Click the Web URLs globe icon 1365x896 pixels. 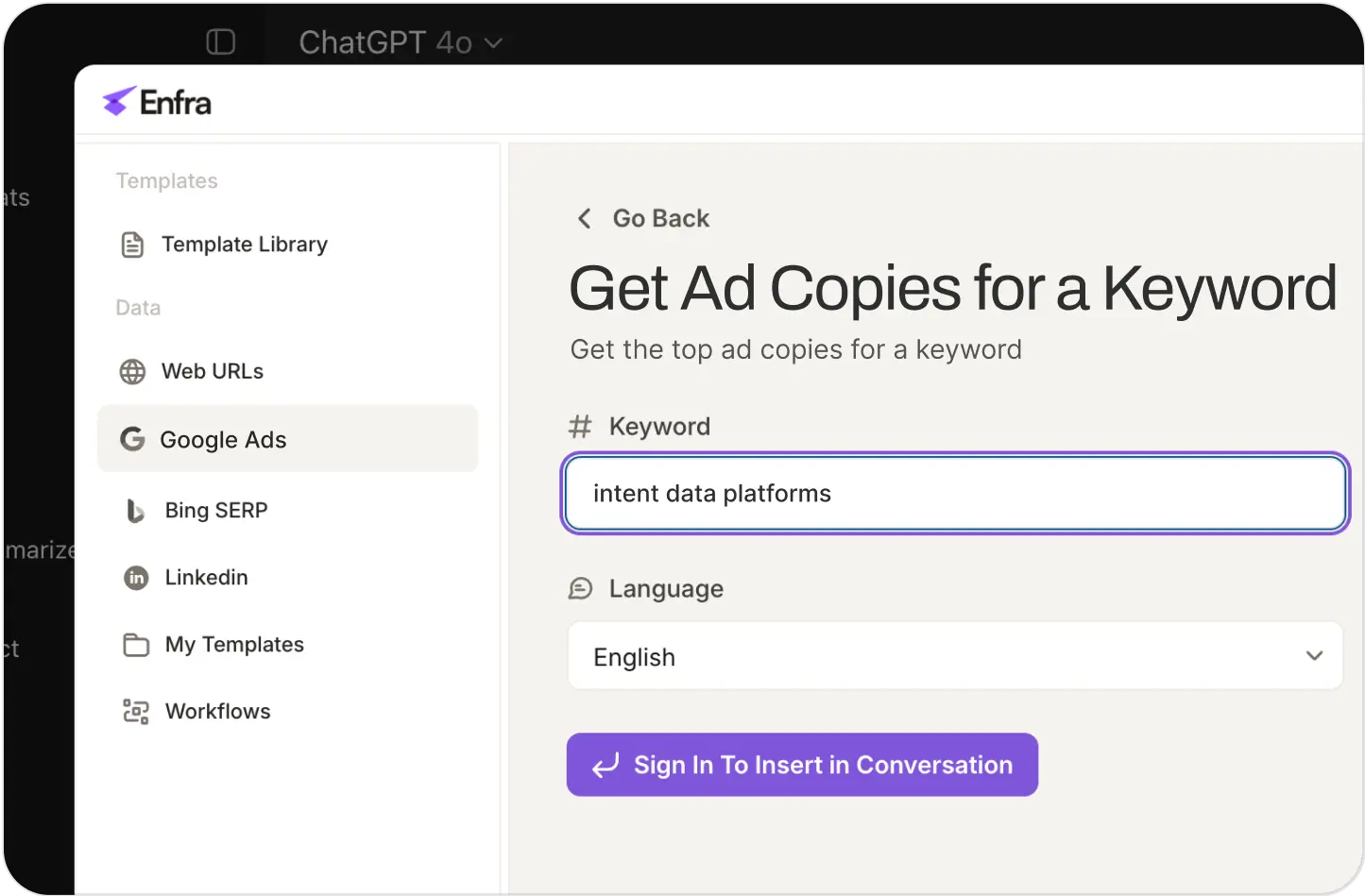click(133, 372)
